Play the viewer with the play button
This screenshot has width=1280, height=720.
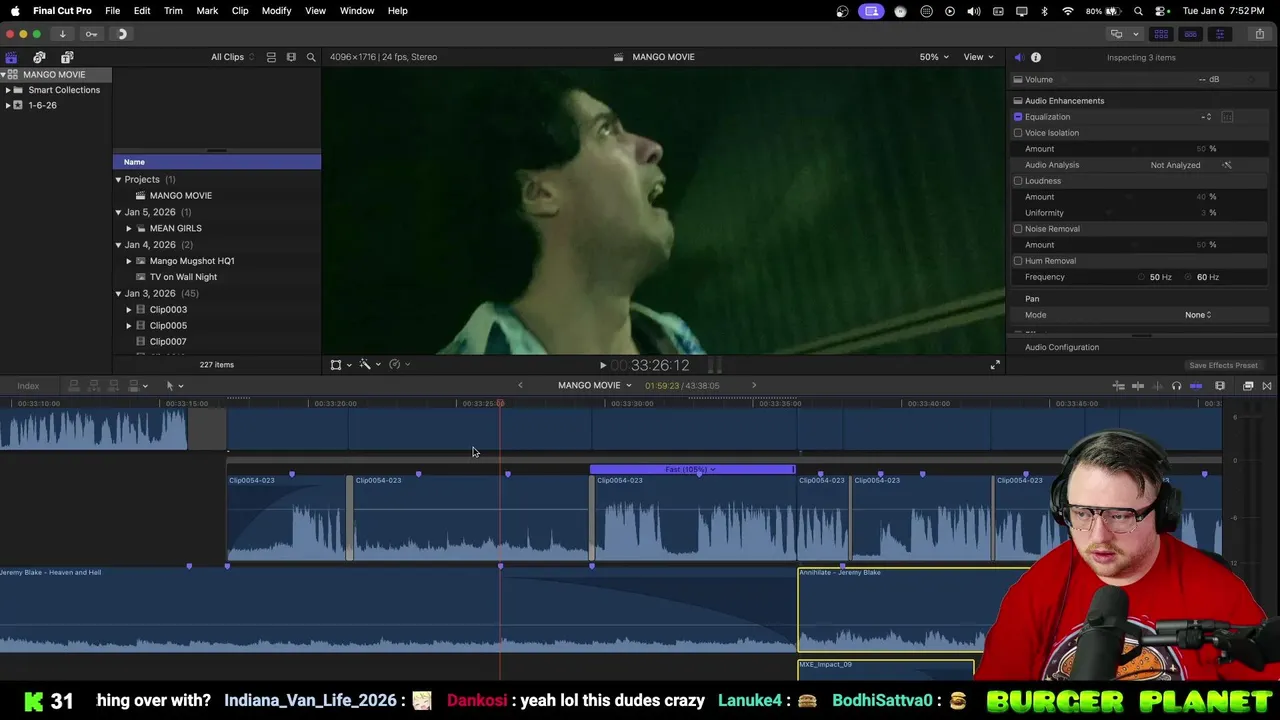pyautogui.click(x=602, y=366)
